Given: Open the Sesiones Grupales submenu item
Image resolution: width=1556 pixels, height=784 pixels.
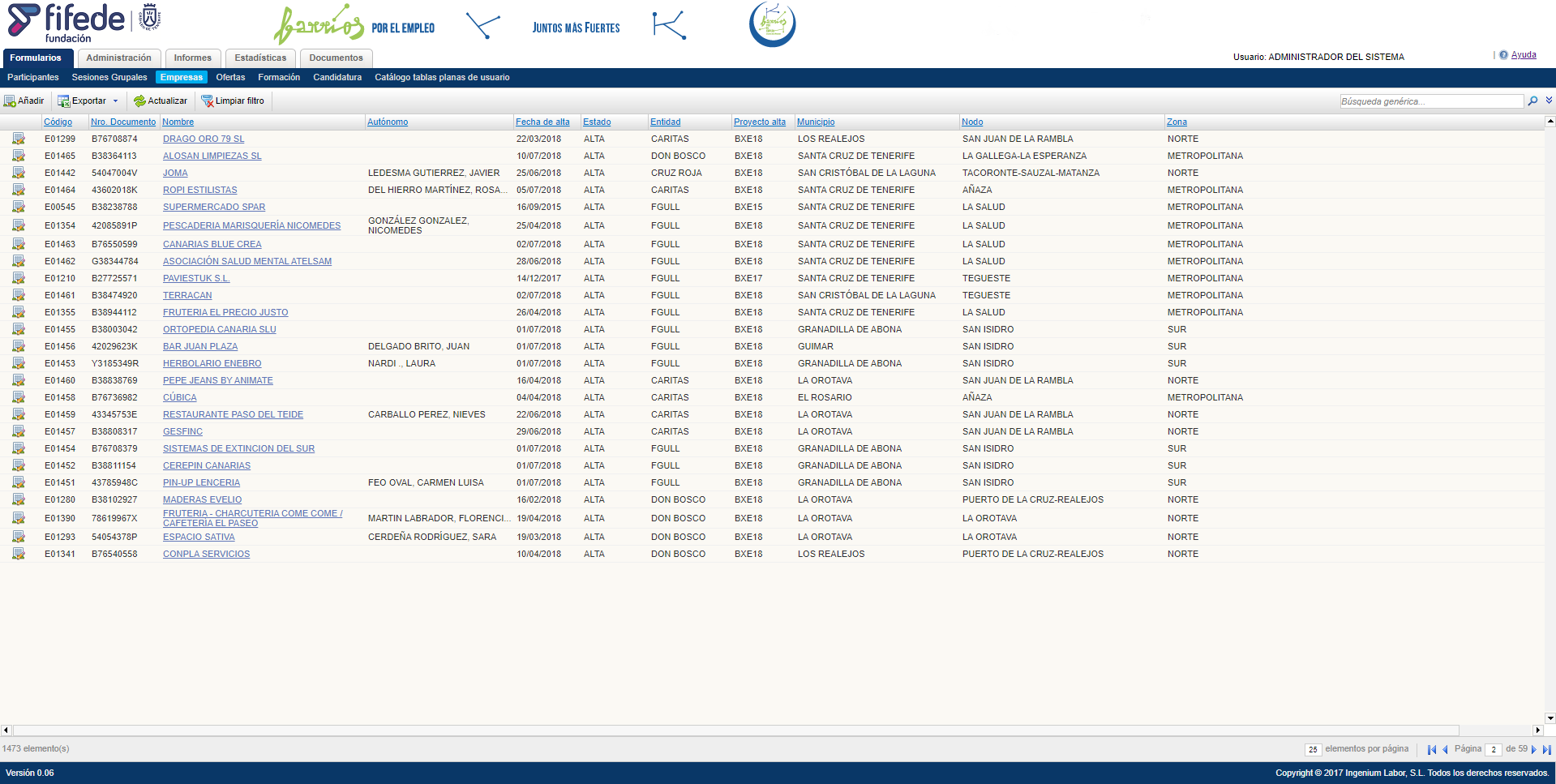Looking at the screenshot, I should pos(109,78).
